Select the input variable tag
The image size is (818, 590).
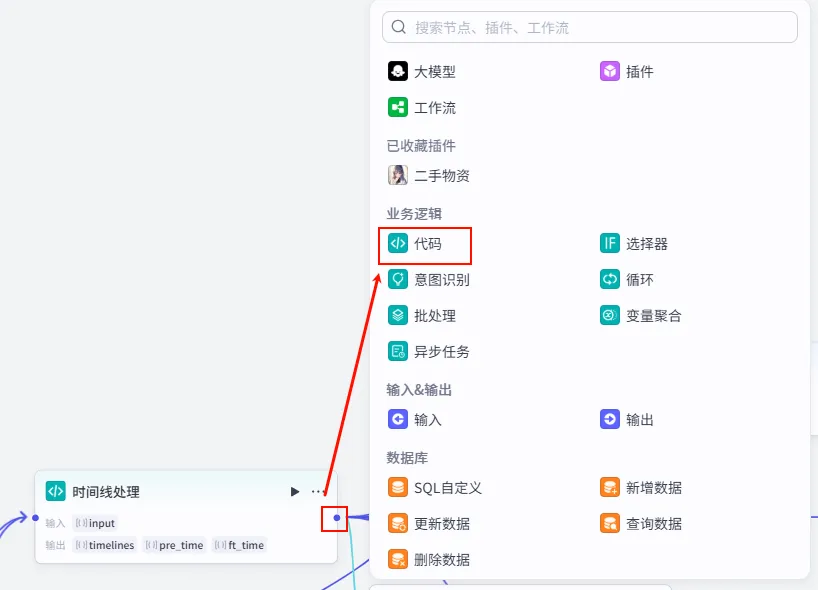(95, 523)
